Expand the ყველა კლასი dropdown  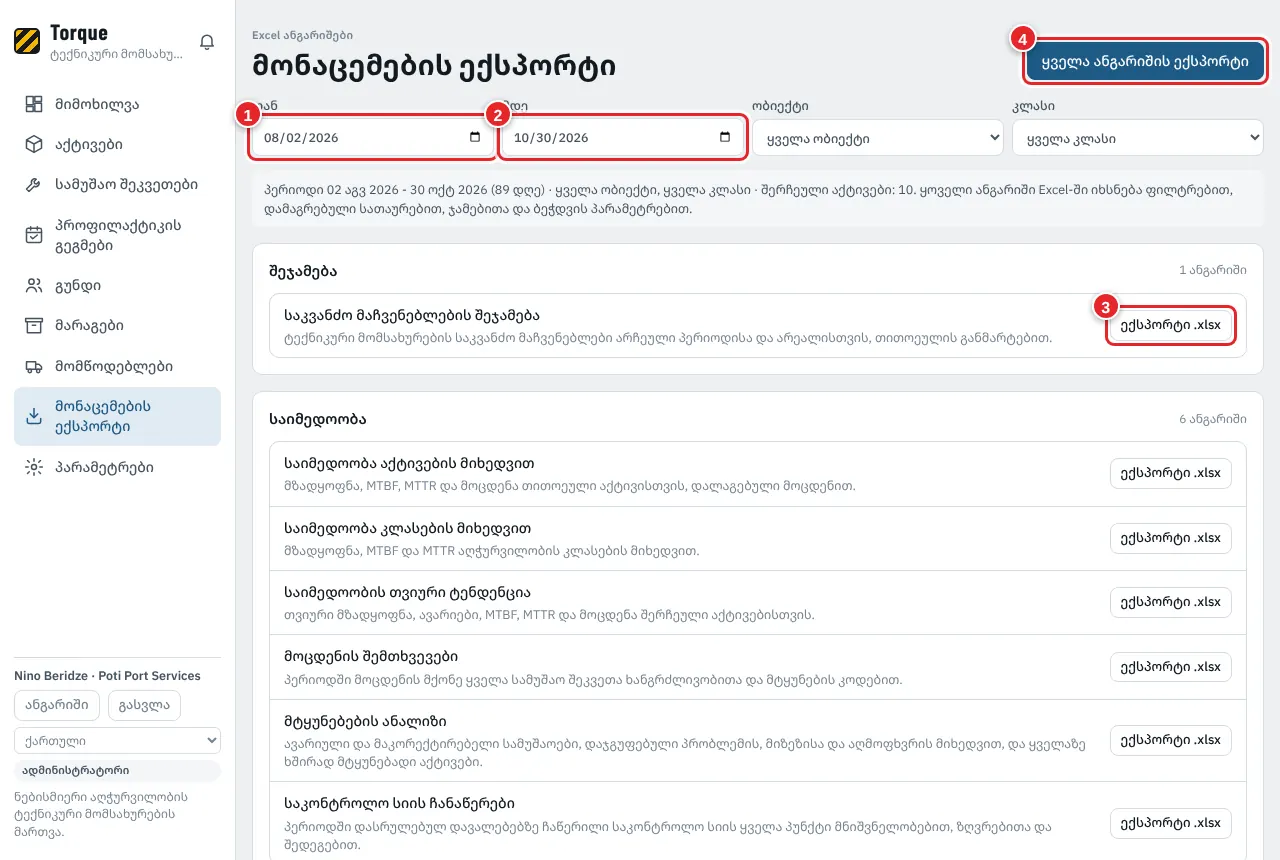[x=1138, y=138]
